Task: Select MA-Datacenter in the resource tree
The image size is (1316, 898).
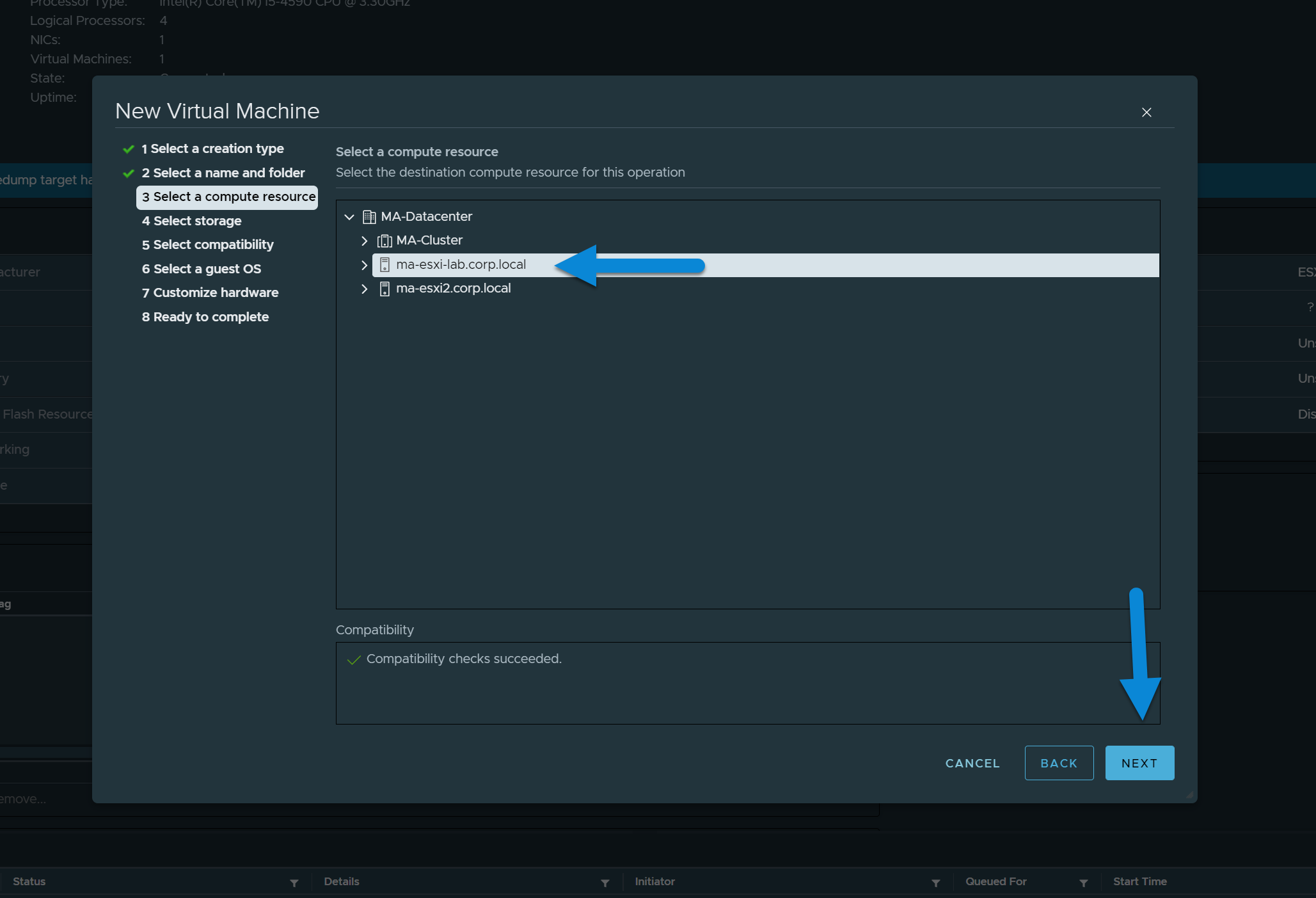Action: [x=426, y=216]
